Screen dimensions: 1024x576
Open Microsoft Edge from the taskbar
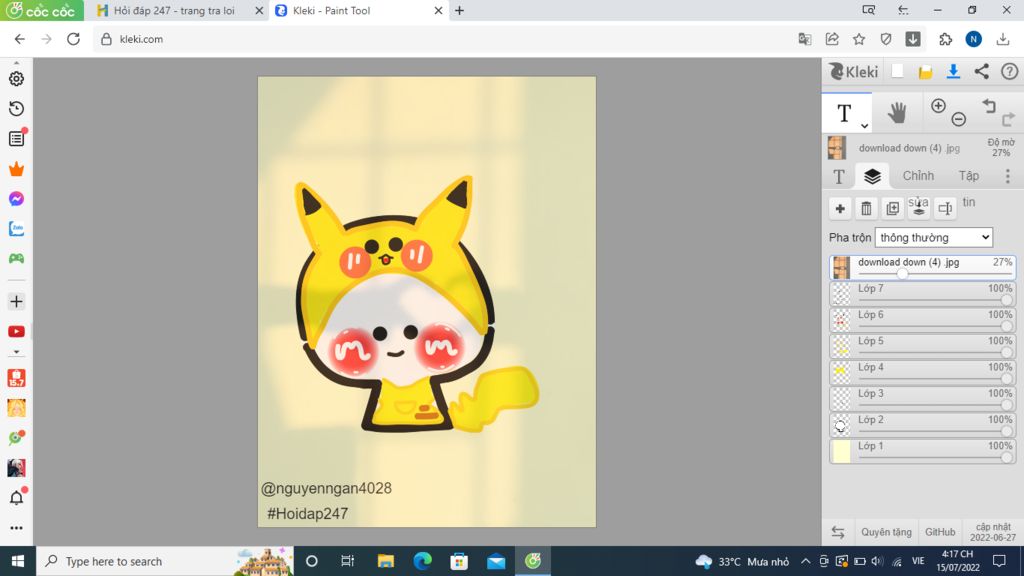(423, 561)
